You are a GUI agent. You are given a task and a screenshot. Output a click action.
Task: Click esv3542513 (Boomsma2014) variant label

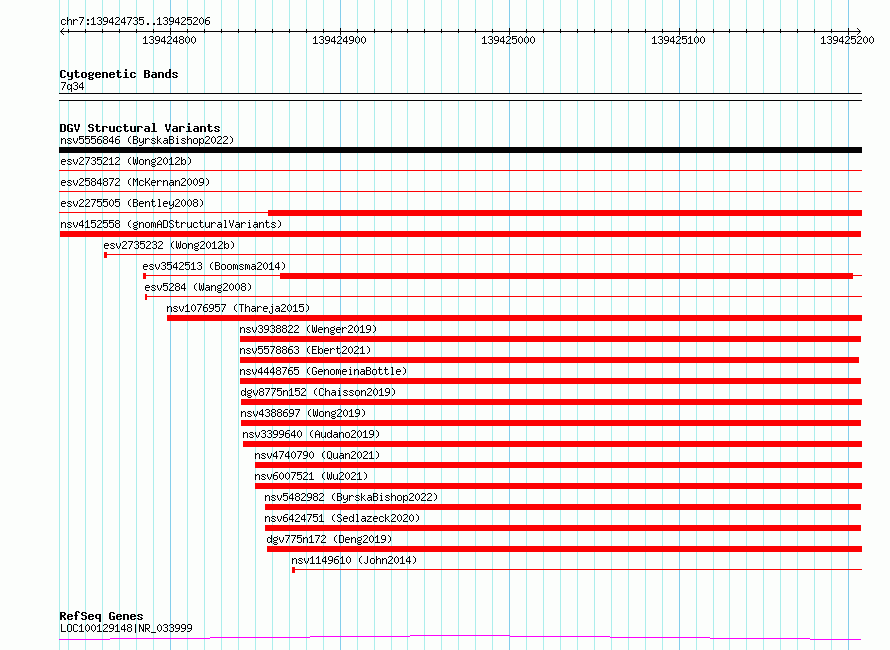pos(214,266)
